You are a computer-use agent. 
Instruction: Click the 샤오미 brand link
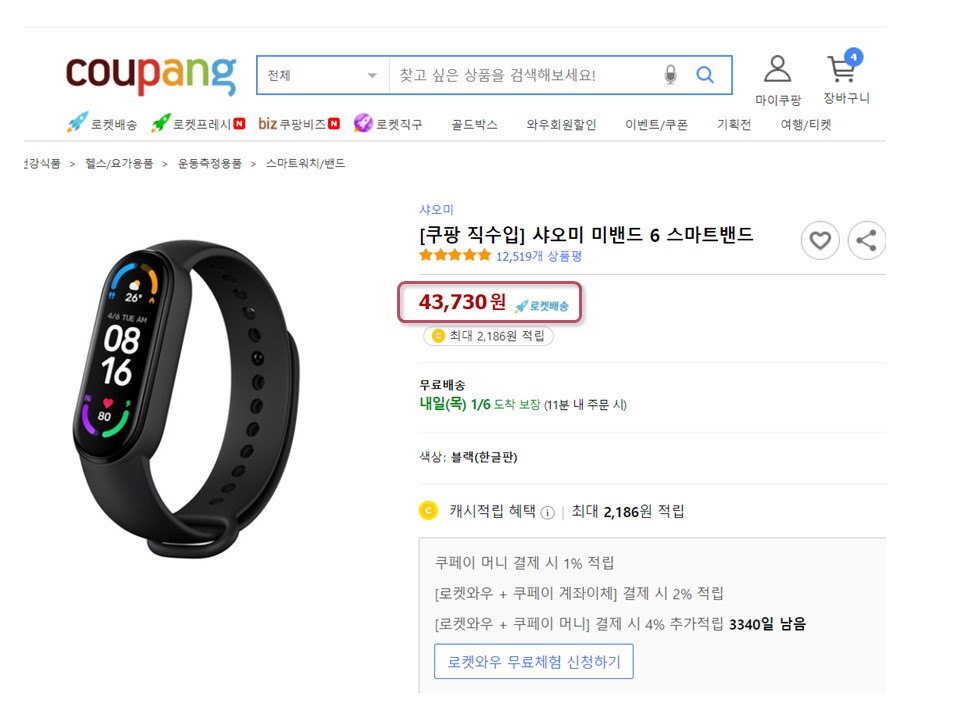[x=436, y=209]
